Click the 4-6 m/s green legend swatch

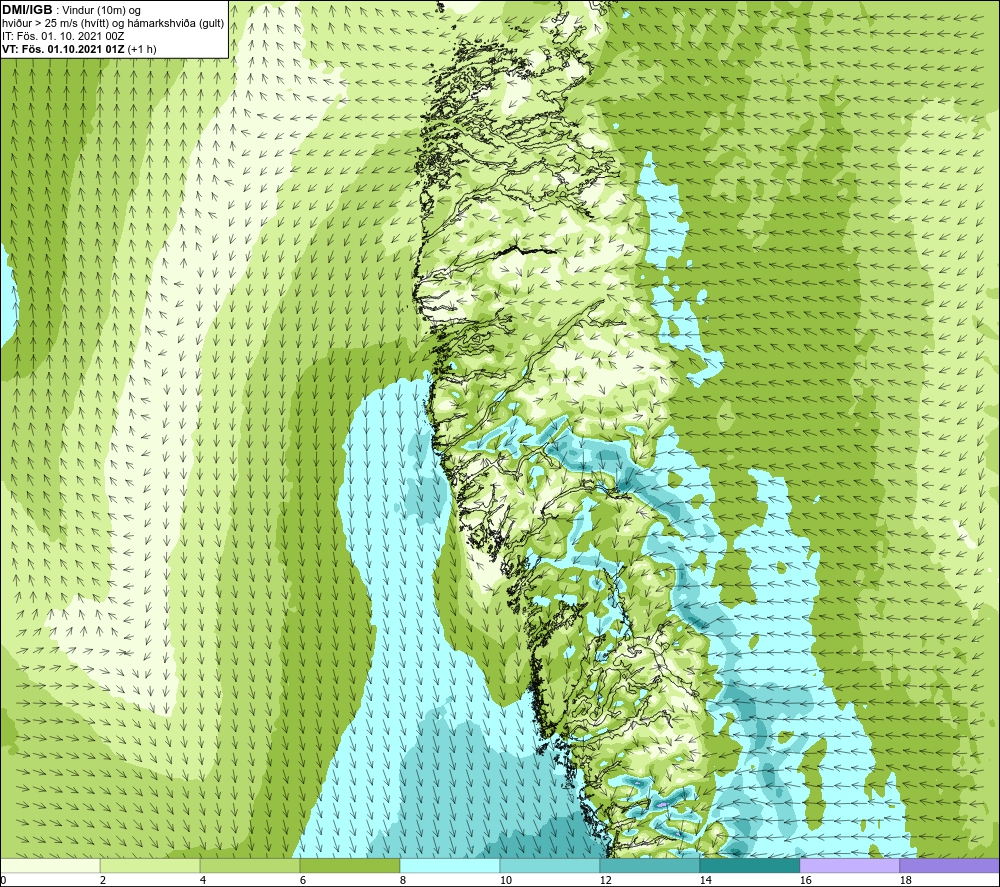[250, 865]
